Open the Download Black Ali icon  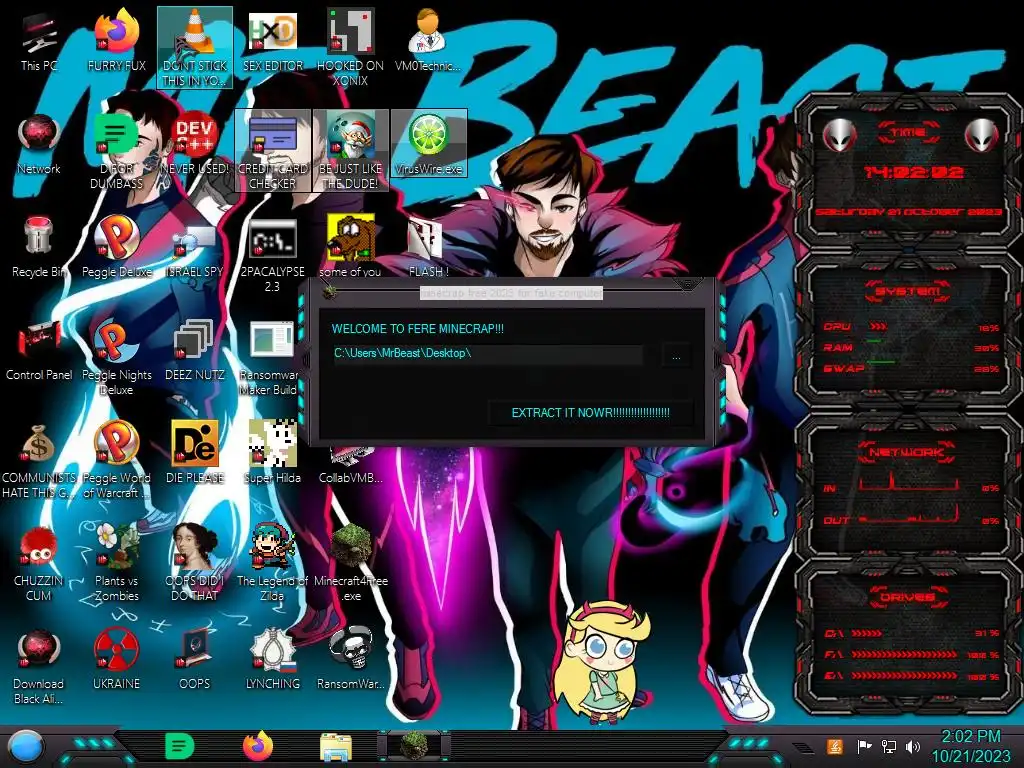coord(39,666)
